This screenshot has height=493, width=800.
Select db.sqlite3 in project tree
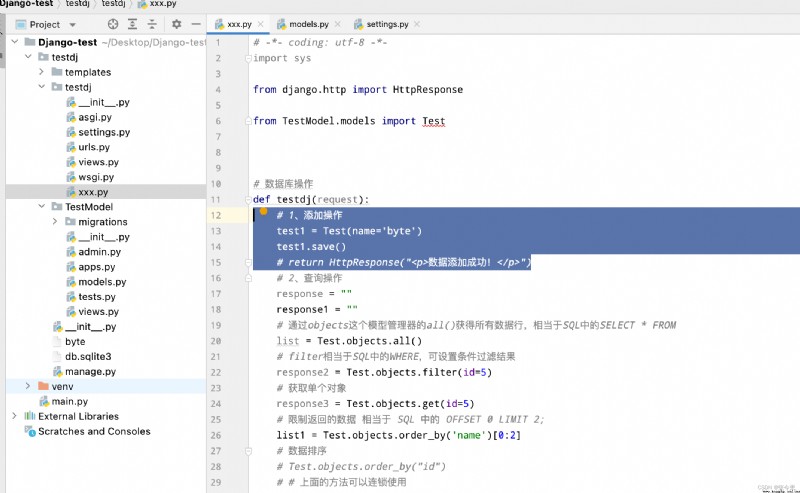click(88, 356)
